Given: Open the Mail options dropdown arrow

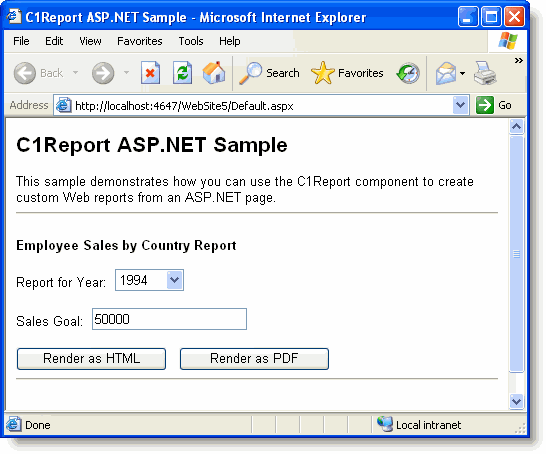Looking at the screenshot, I should tap(462, 73).
